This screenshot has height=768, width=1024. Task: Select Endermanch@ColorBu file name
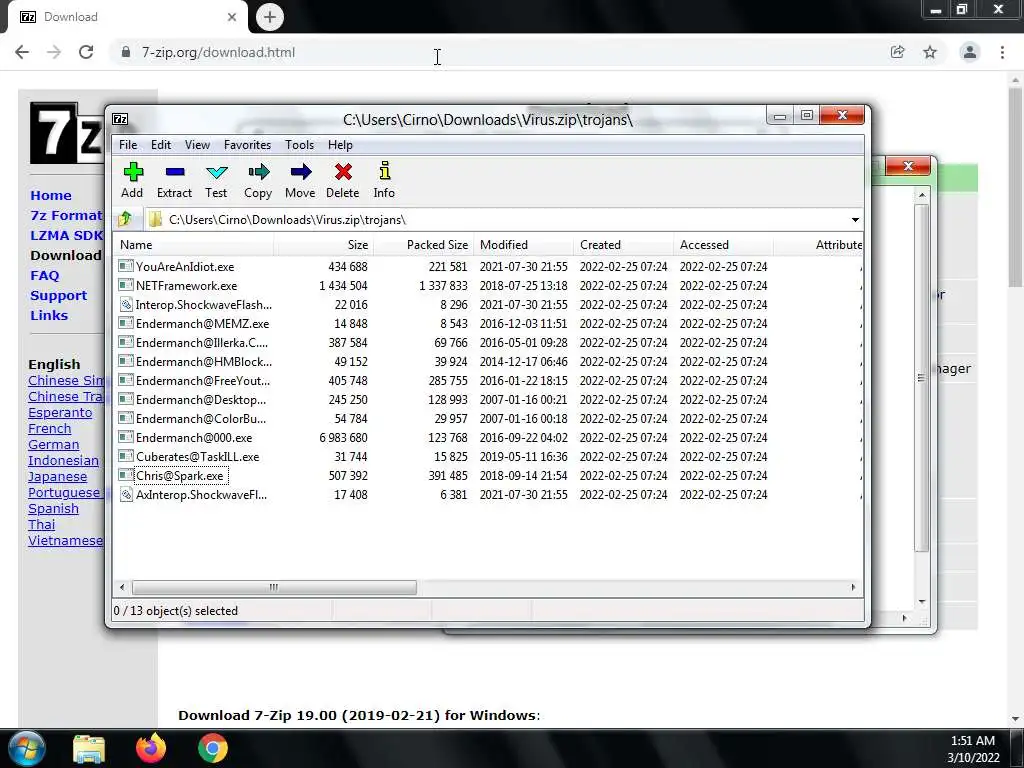click(x=200, y=418)
